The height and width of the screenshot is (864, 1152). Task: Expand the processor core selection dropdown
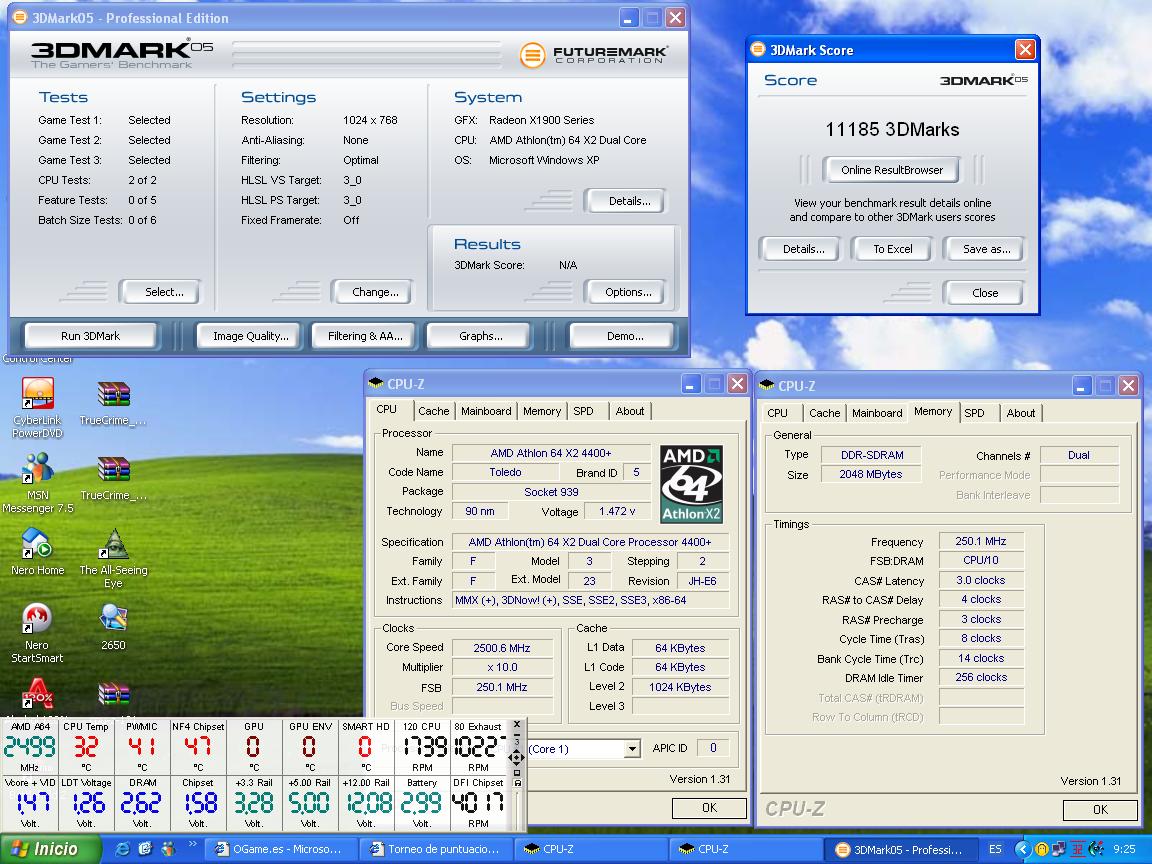[632, 749]
